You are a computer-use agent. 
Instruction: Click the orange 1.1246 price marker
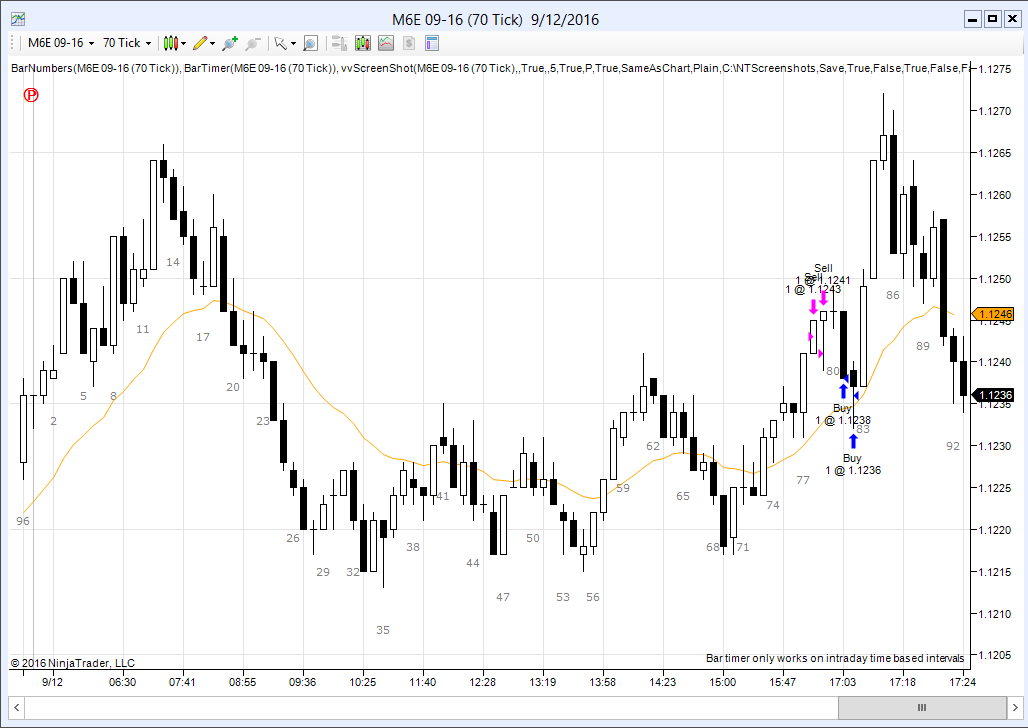pyautogui.click(x=993, y=315)
